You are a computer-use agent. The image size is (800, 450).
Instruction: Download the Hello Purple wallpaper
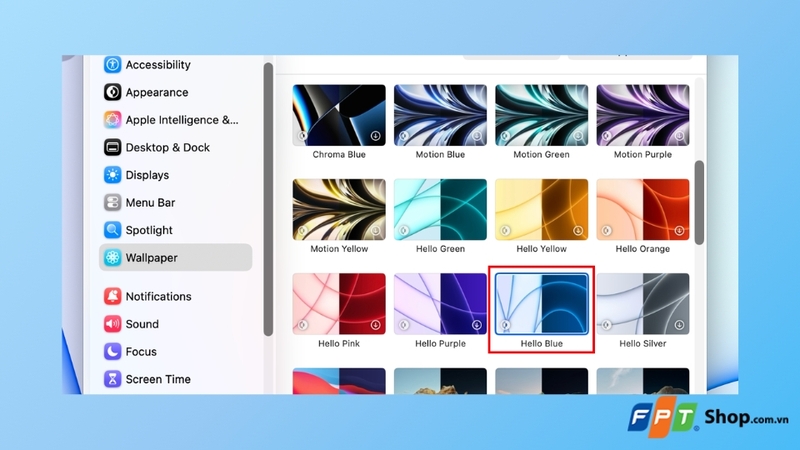[x=477, y=325]
